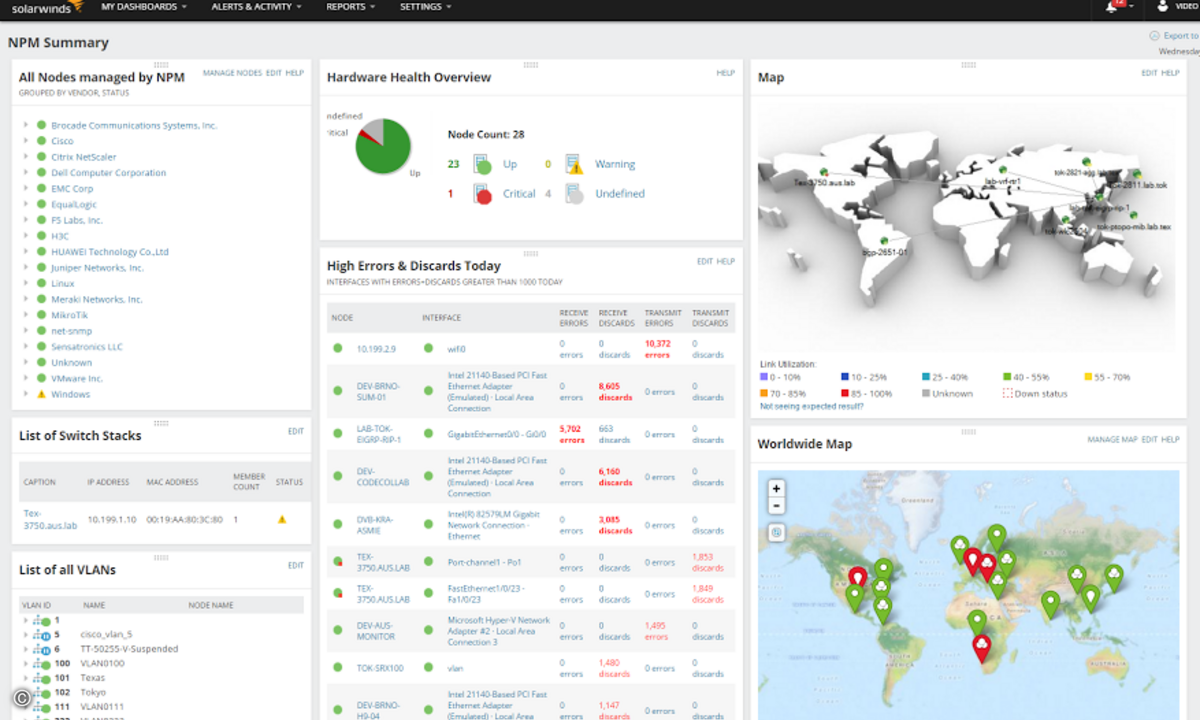Open the DEV-BRNO-SUM-01 node link

[380, 391]
